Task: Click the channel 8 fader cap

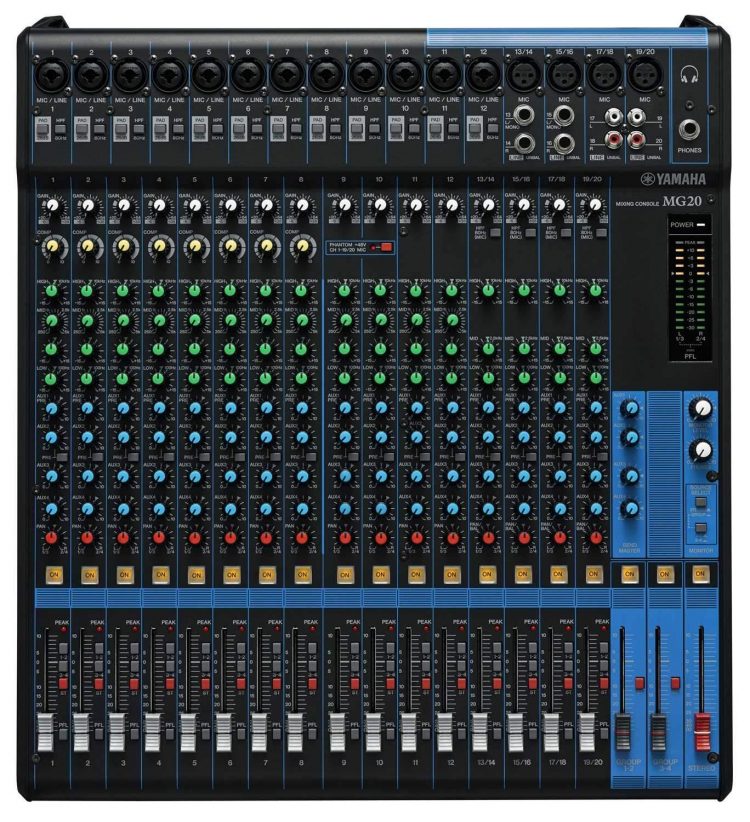Action: tap(295, 732)
